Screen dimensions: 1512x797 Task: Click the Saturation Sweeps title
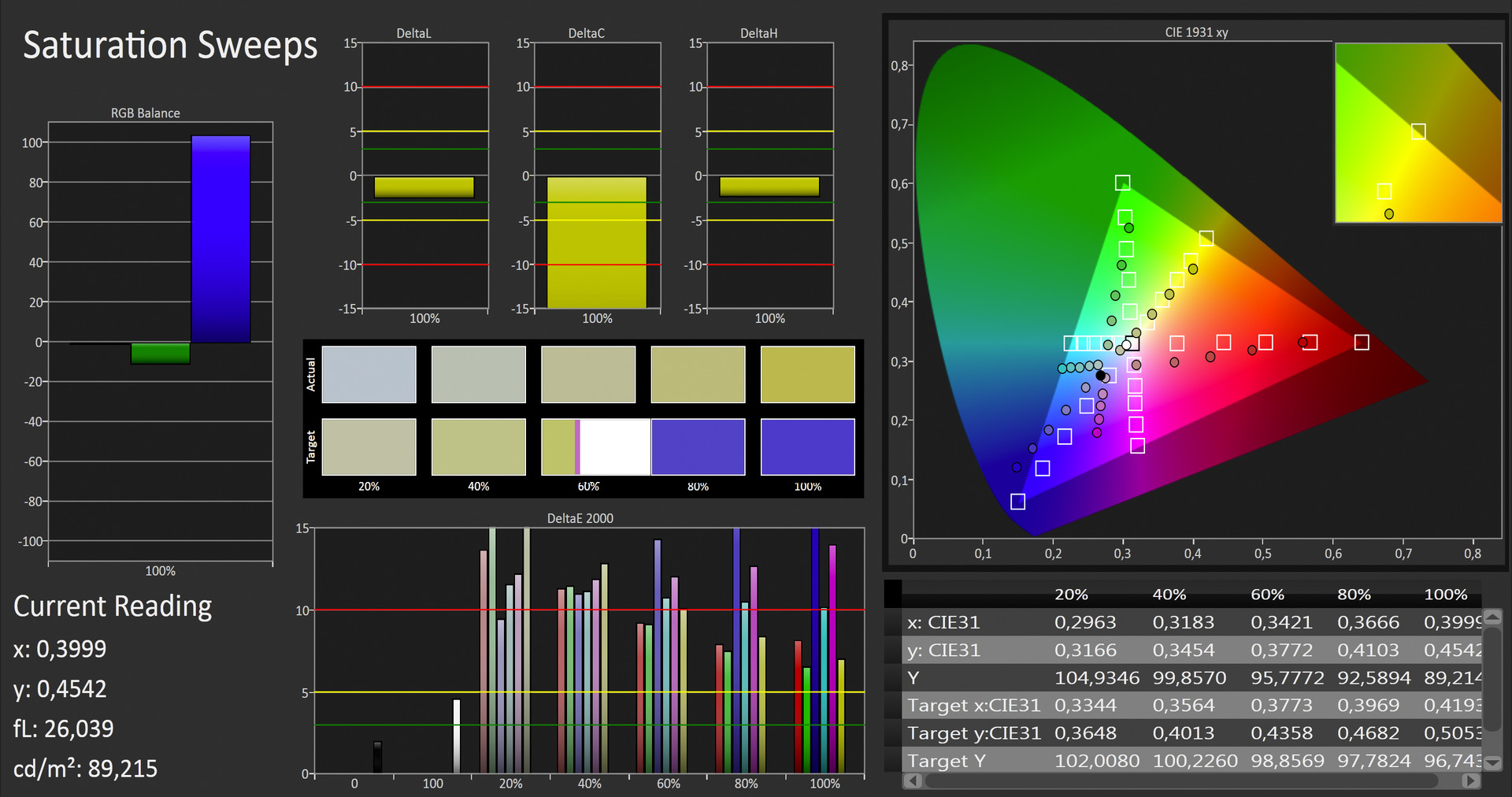click(170, 45)
